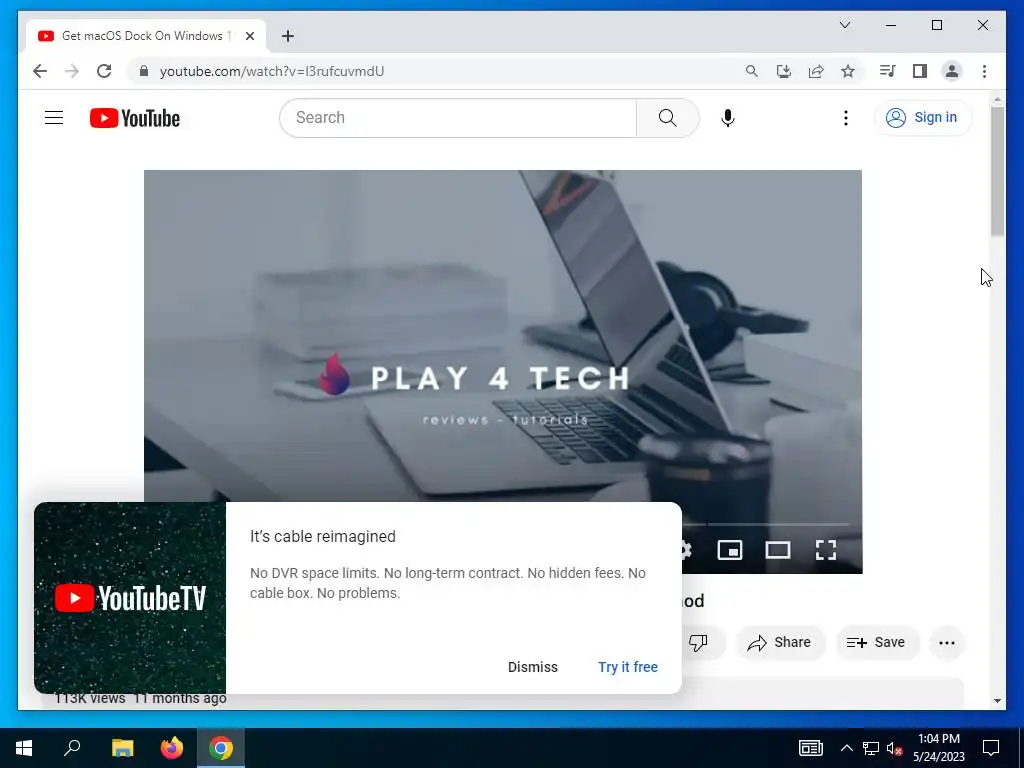Bookmark this tab with star icon
Screen dimensions: 1024x768
coord(848,71)
